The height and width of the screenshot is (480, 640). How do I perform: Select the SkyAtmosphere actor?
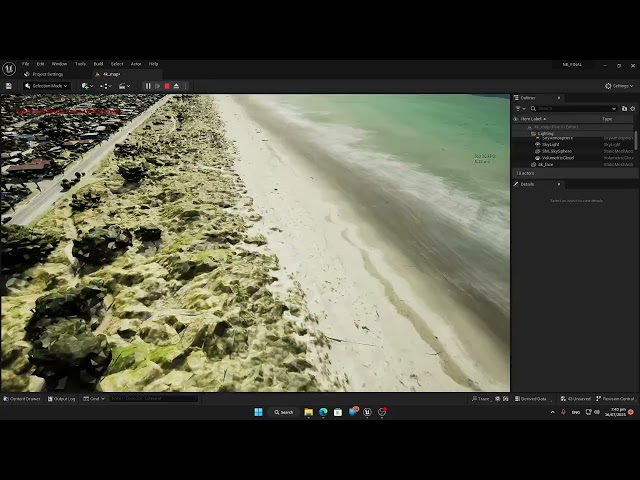[x=573, y=138]
